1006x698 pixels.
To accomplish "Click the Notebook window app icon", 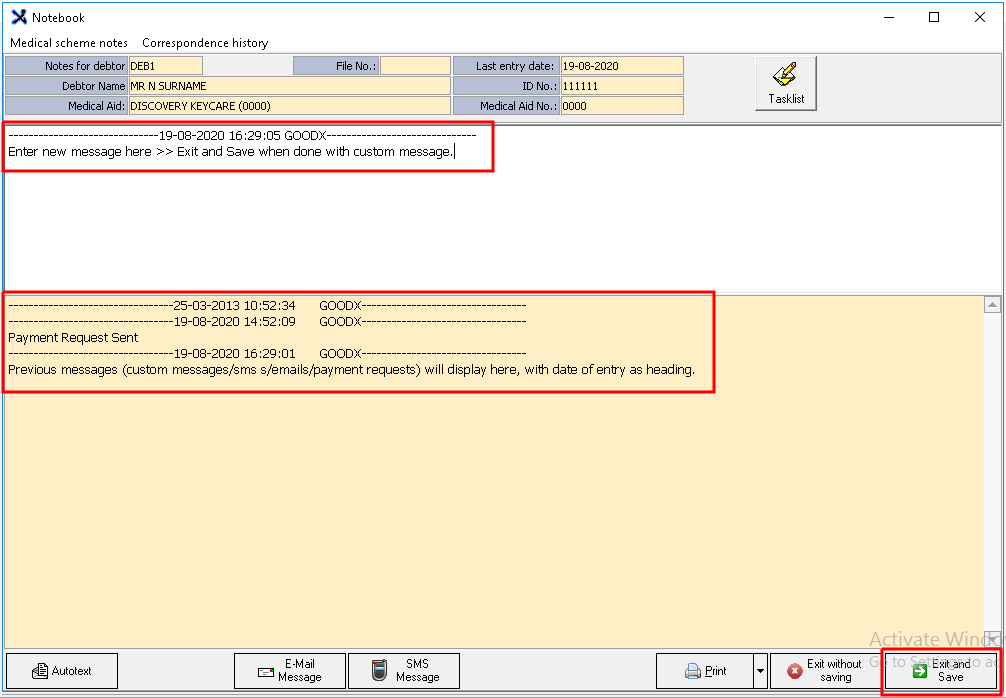I will pos(19,17).
